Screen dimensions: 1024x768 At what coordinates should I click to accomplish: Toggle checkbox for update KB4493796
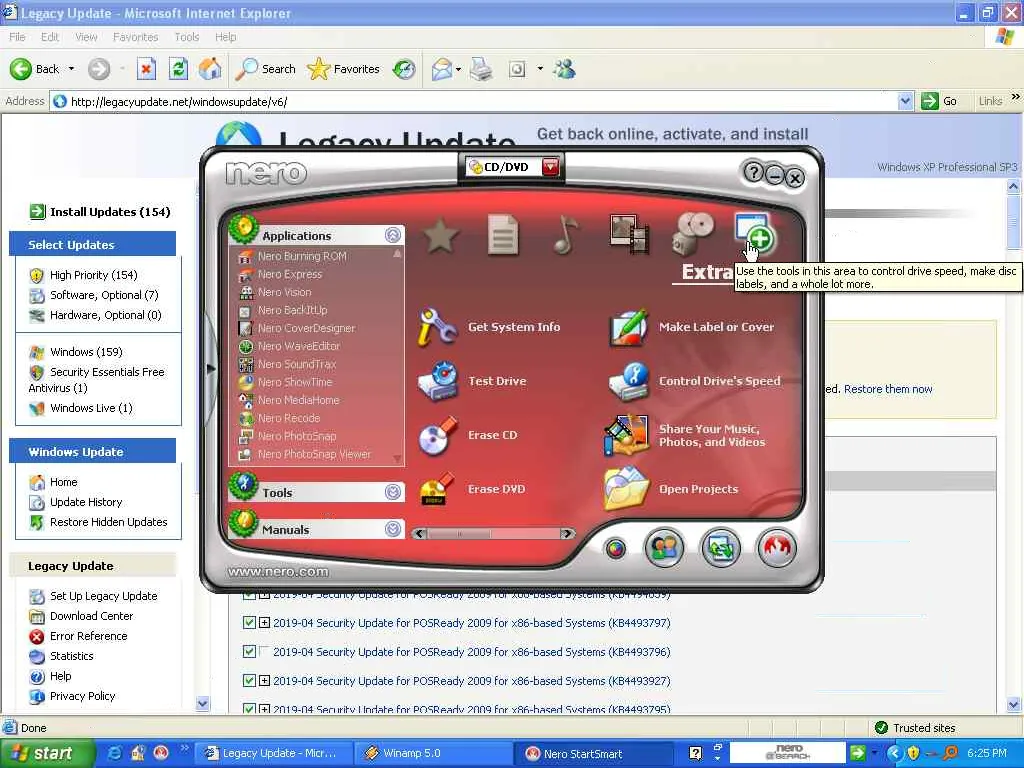pos(249,651)
